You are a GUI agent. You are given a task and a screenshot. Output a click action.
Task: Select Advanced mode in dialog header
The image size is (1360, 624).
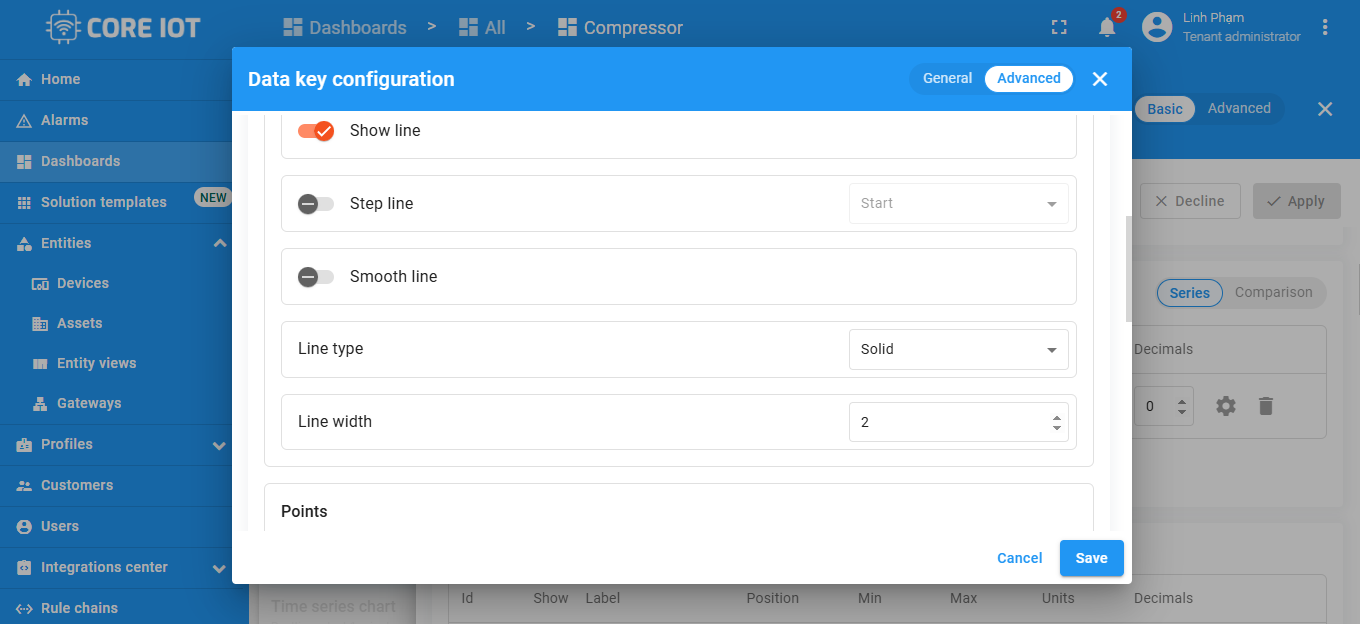[x=1029, y=79]
